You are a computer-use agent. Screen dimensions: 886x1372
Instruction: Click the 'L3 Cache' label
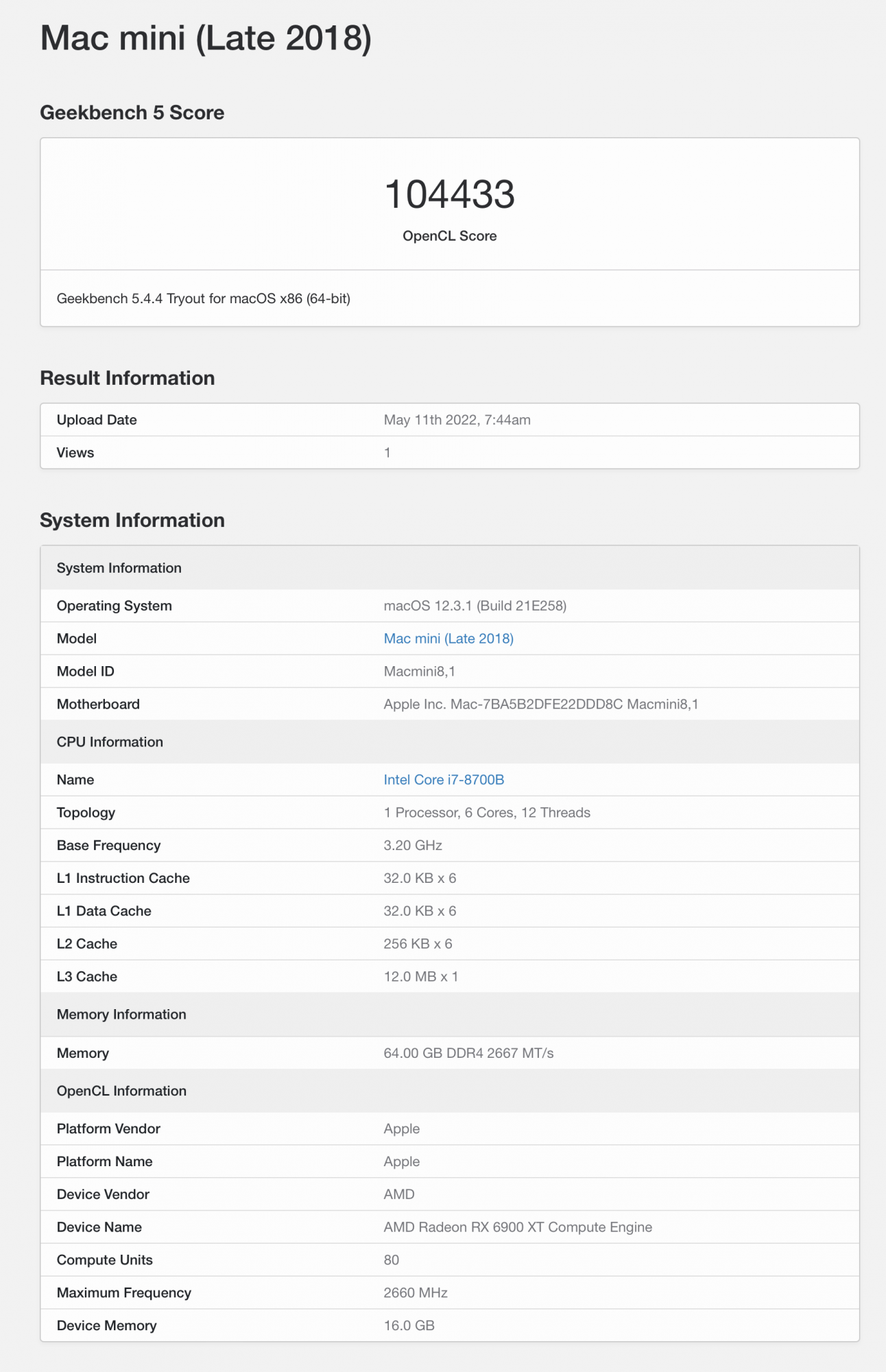[87, 977]
